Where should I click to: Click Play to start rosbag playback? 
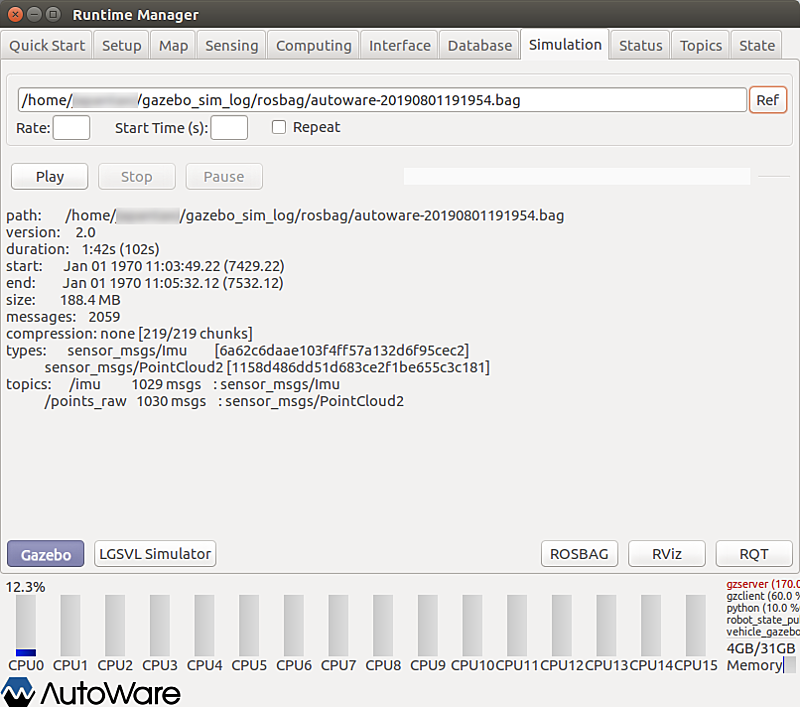tap(49, 176)
